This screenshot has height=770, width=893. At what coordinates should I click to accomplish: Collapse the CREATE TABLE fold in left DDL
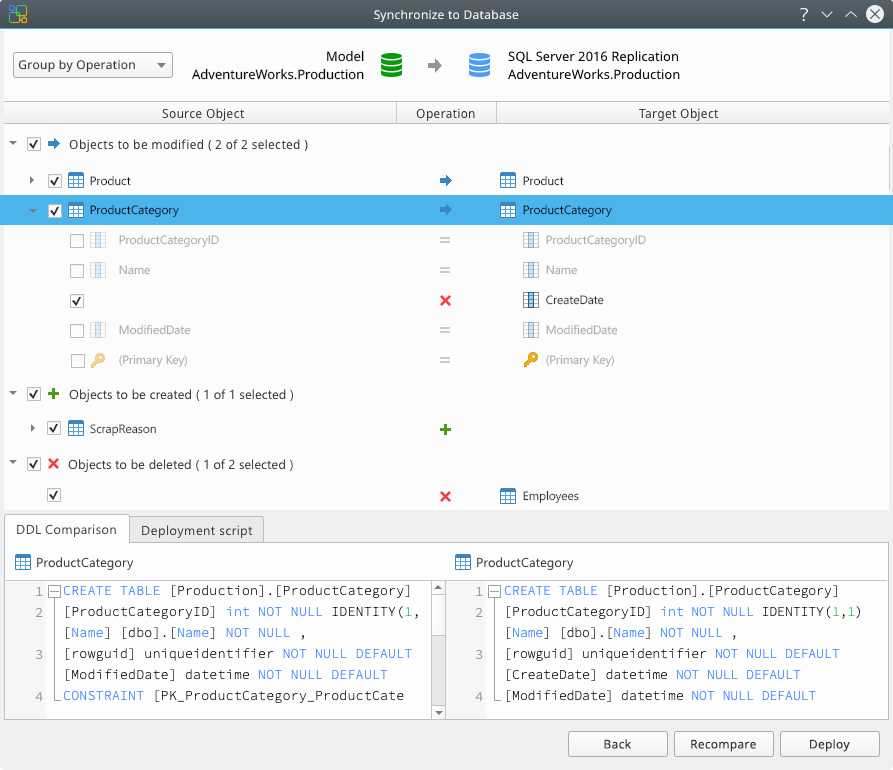pyautogui.click(x=55, y=591)
